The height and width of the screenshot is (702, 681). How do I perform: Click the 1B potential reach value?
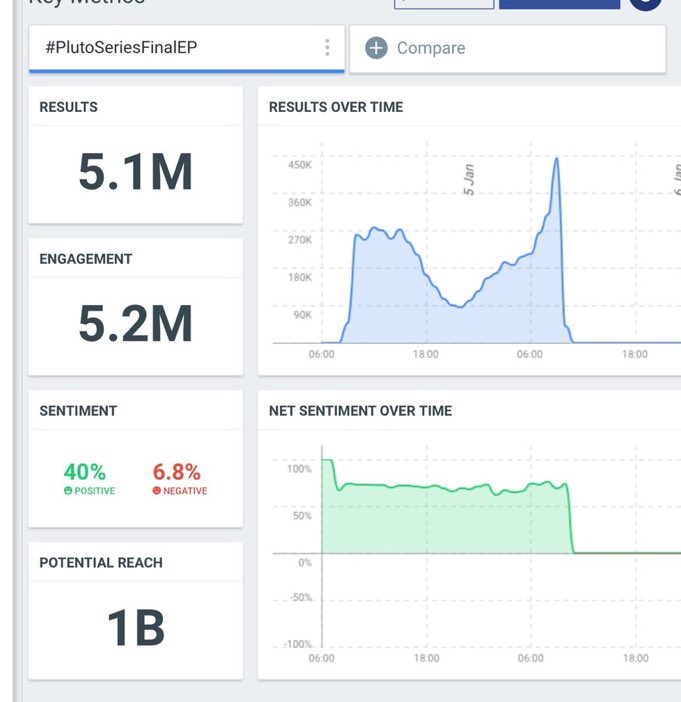[136, 628]
